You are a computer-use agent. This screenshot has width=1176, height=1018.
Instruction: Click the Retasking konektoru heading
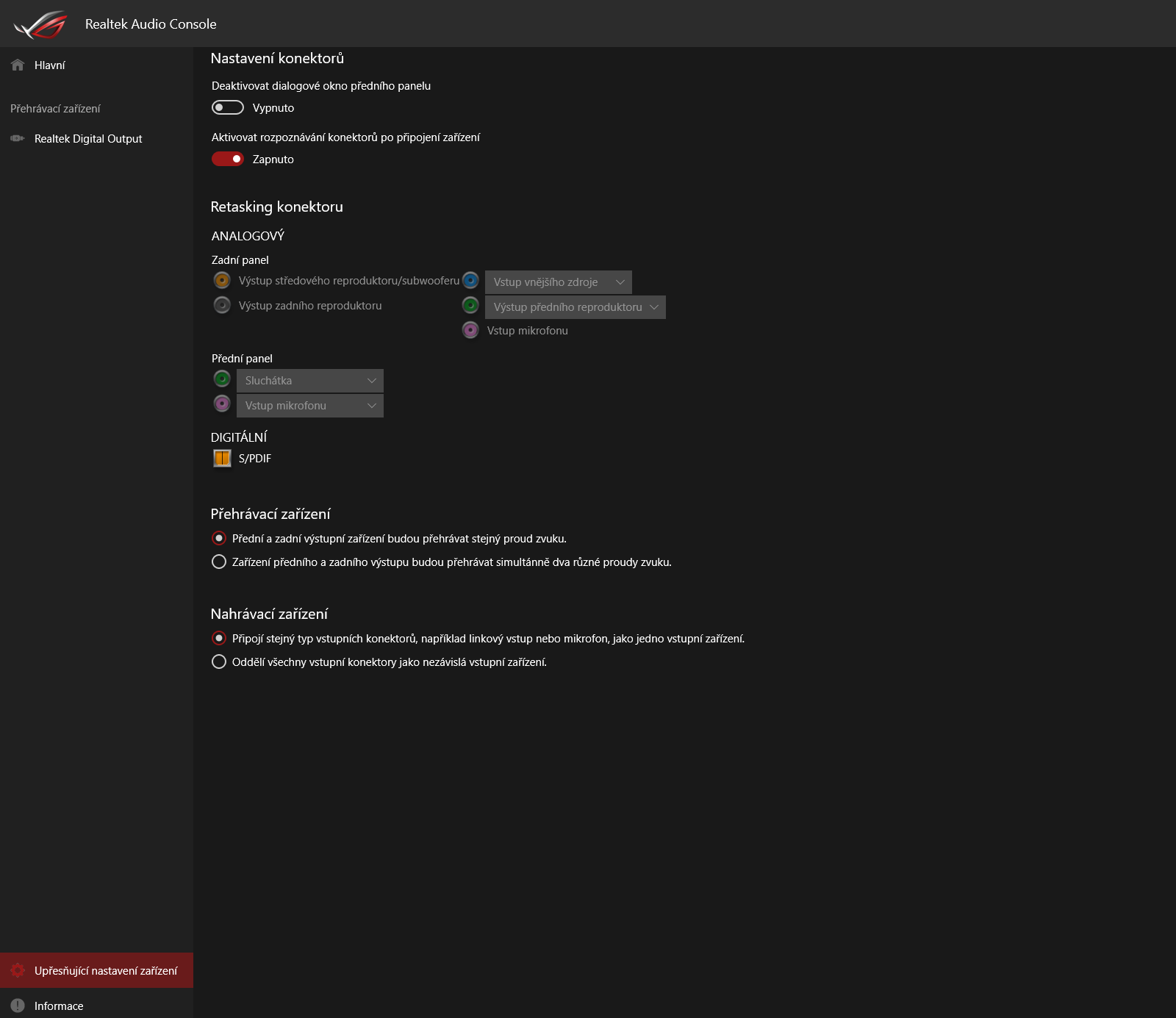[x=277, y=207]
